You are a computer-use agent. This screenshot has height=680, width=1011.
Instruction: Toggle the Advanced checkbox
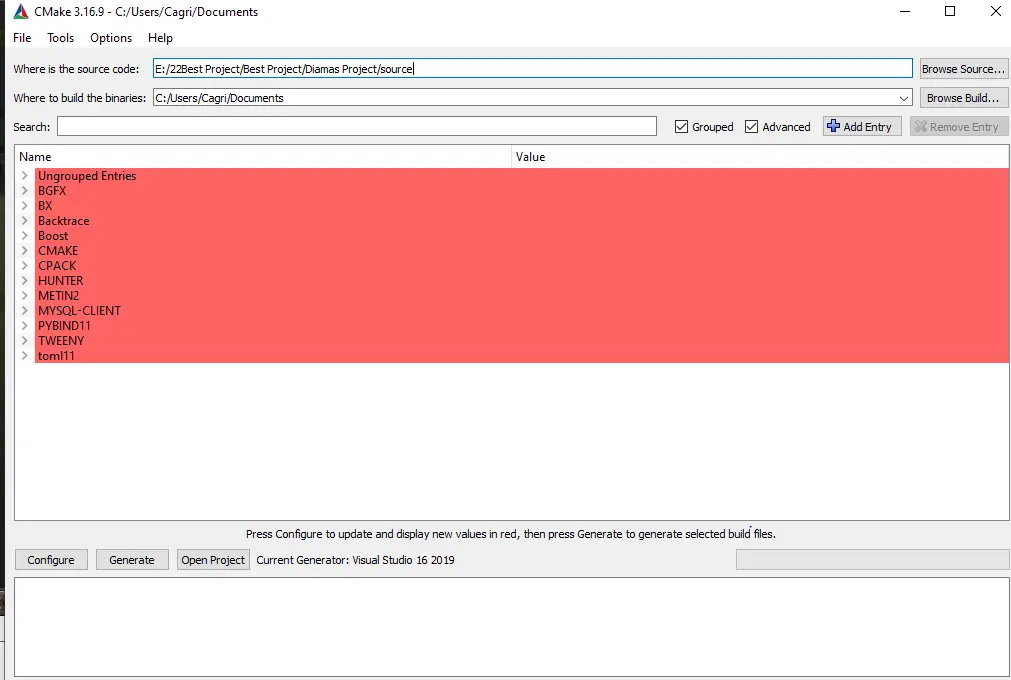click(x=751, y=127)
